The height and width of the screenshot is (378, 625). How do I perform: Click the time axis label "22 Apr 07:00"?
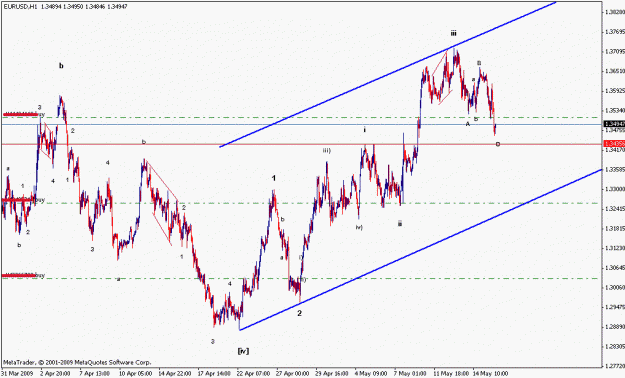pos(253,374)
